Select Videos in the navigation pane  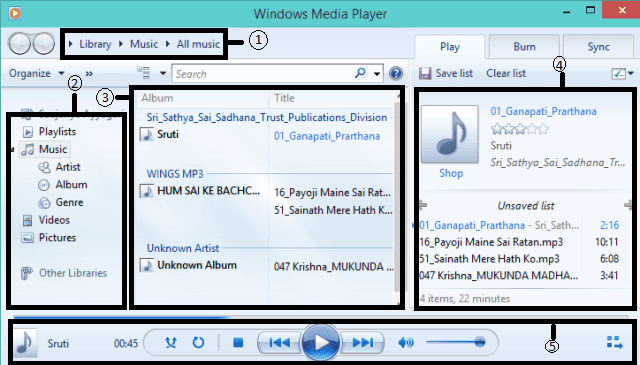coord(54,220)
